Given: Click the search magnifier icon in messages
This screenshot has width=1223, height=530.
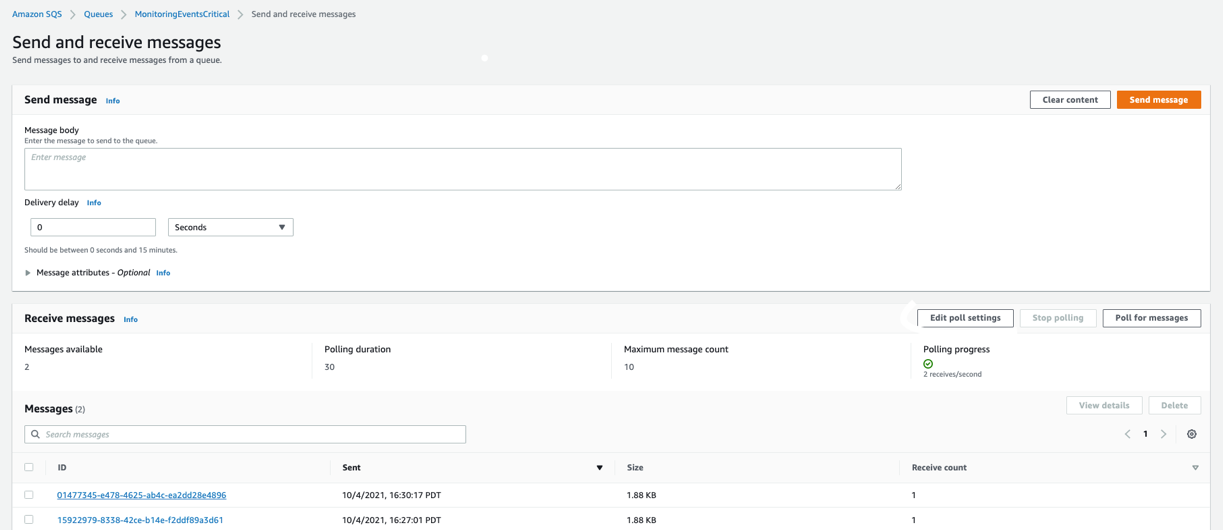Looking at the screenshot, I should click(36, 434).
